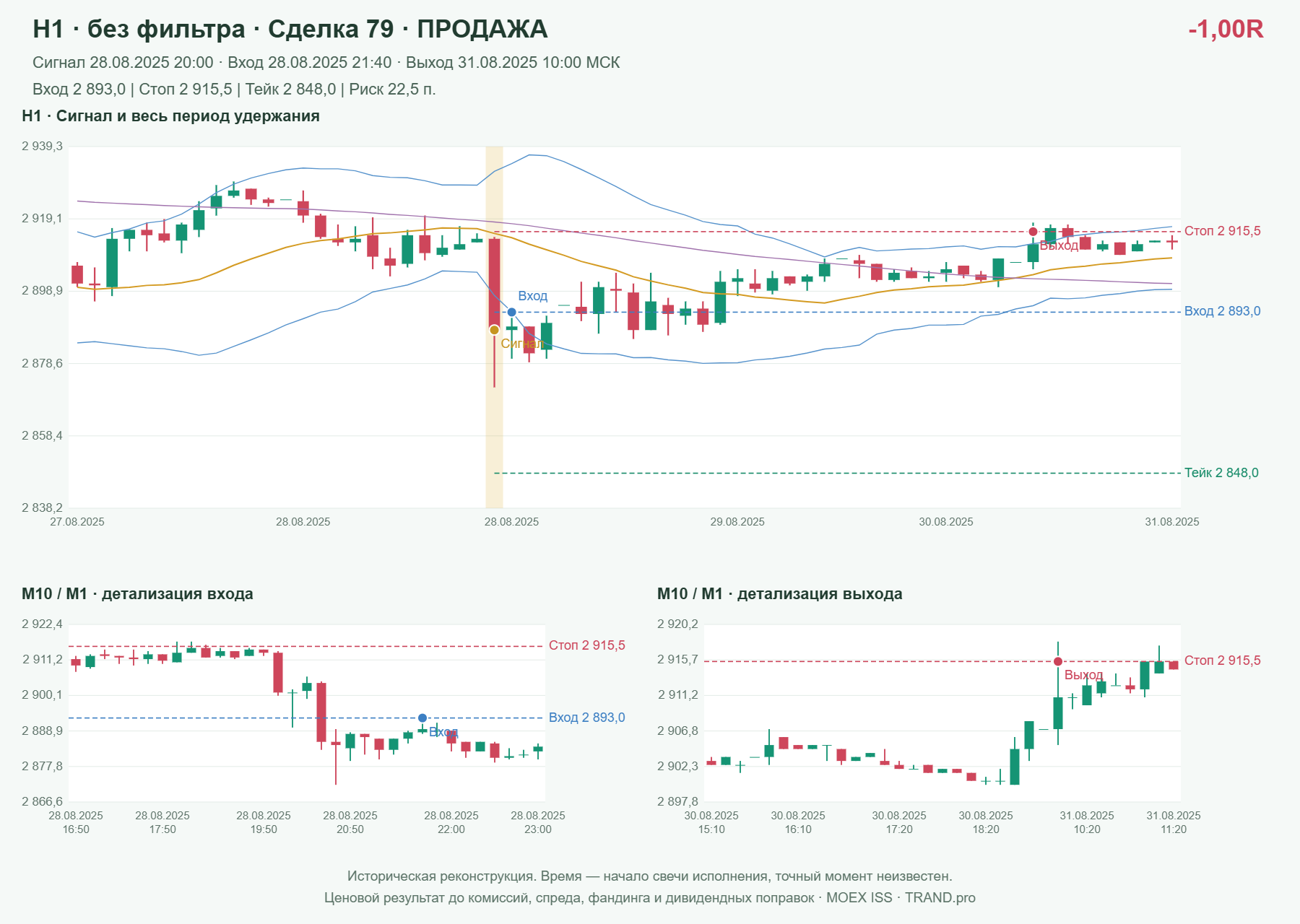
Task: Click the '28.08.2025 22:00' time axis label
Action: click(x=451, y=822)
